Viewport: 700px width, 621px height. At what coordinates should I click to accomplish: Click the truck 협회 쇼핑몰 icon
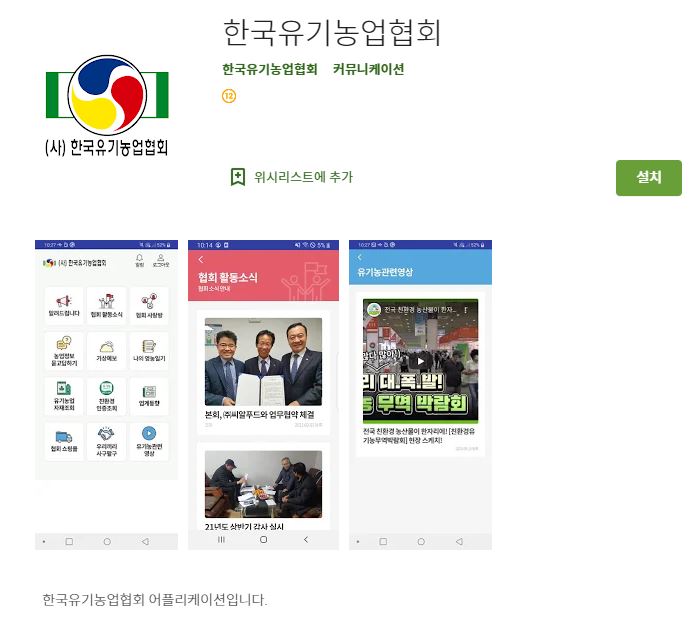coord(64,437)
